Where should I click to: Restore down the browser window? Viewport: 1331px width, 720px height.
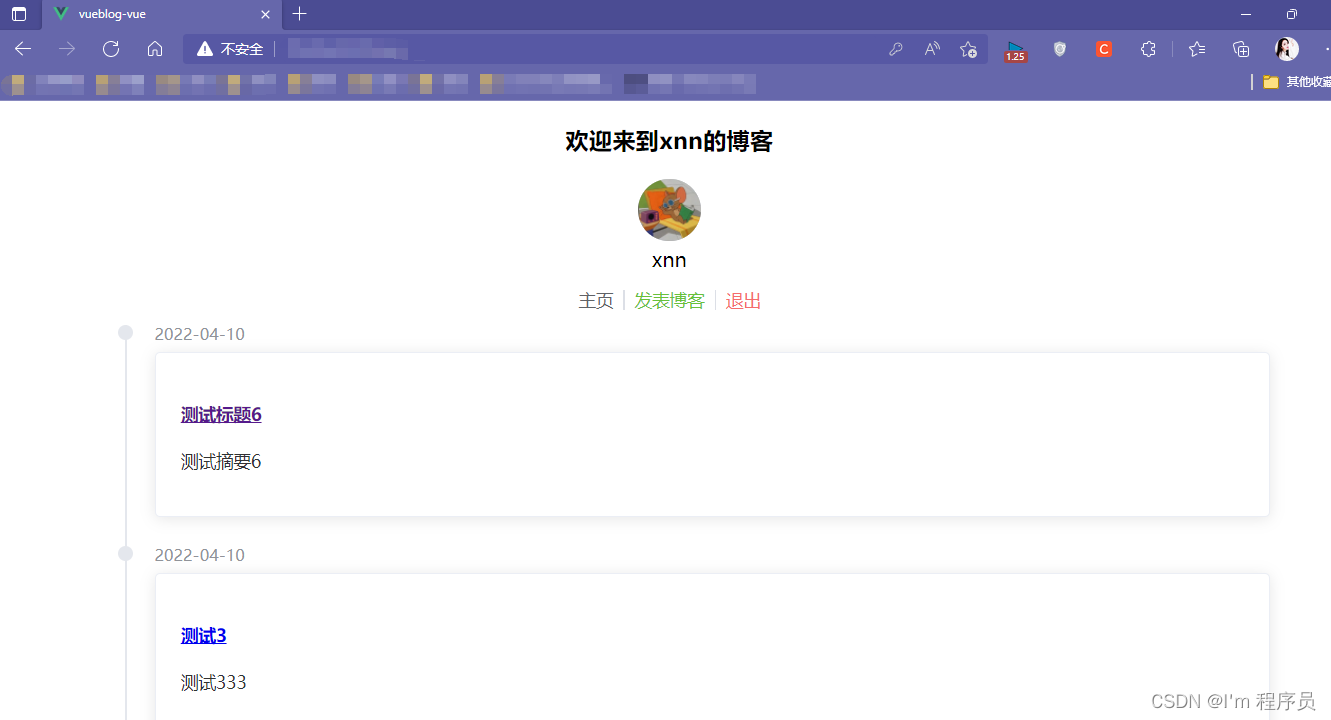[x=1292, y=14]
